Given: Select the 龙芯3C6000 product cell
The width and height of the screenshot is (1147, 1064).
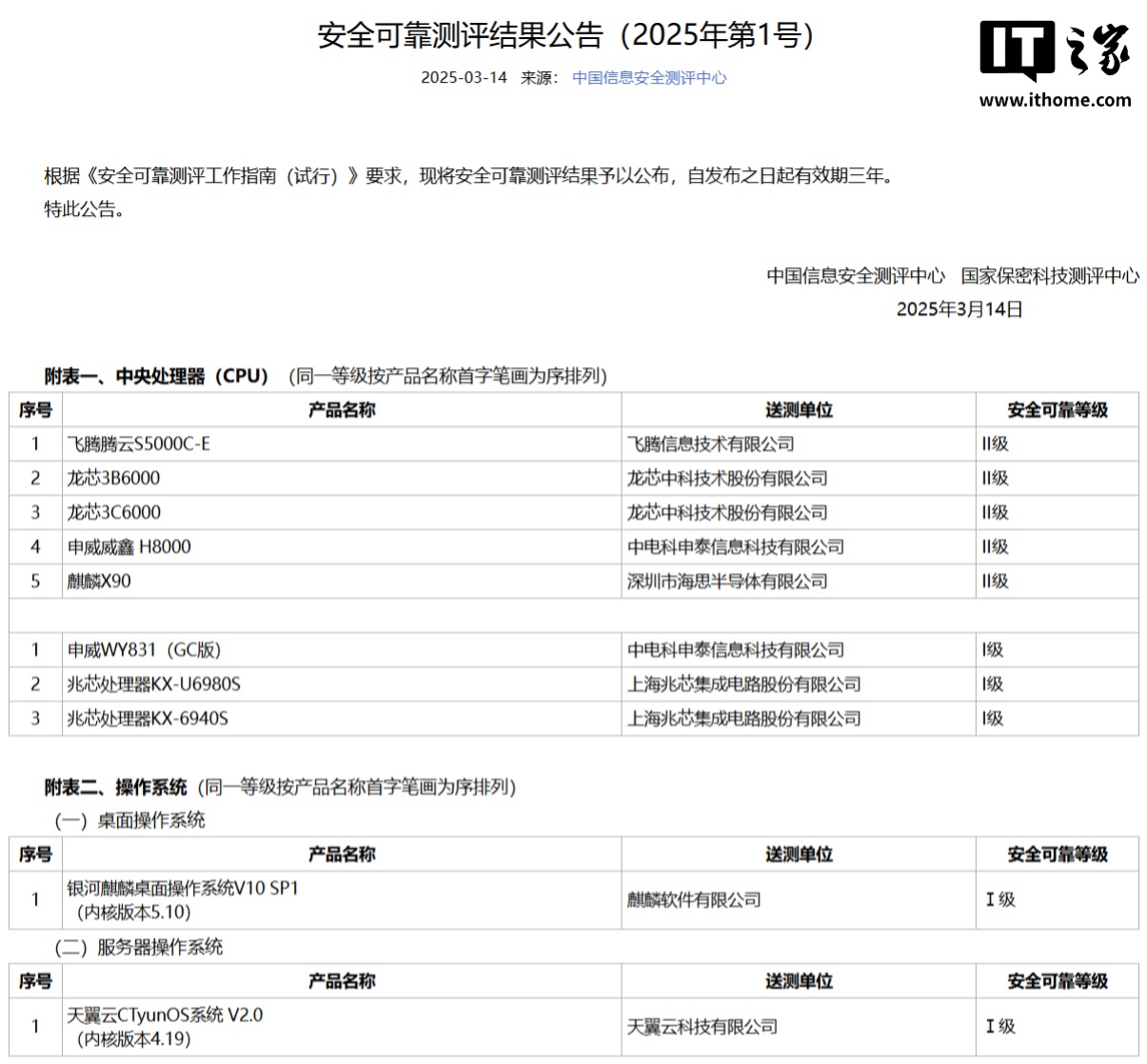Looking at the screenshot, I should click(113, 513).
